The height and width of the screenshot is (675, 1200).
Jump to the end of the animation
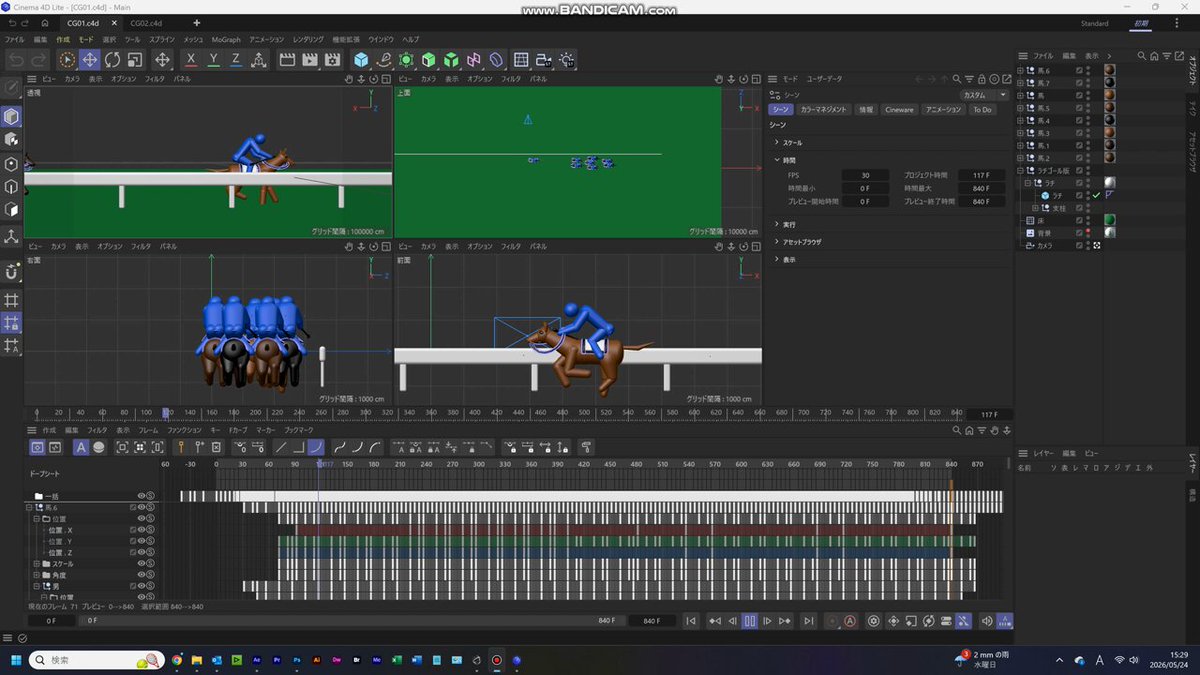[x=808, y=621]
